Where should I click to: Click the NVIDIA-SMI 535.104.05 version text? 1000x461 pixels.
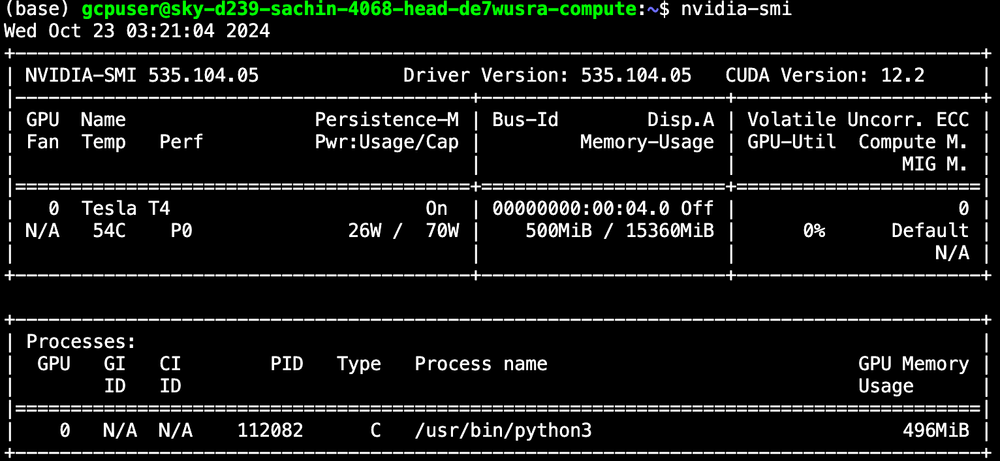142,75
